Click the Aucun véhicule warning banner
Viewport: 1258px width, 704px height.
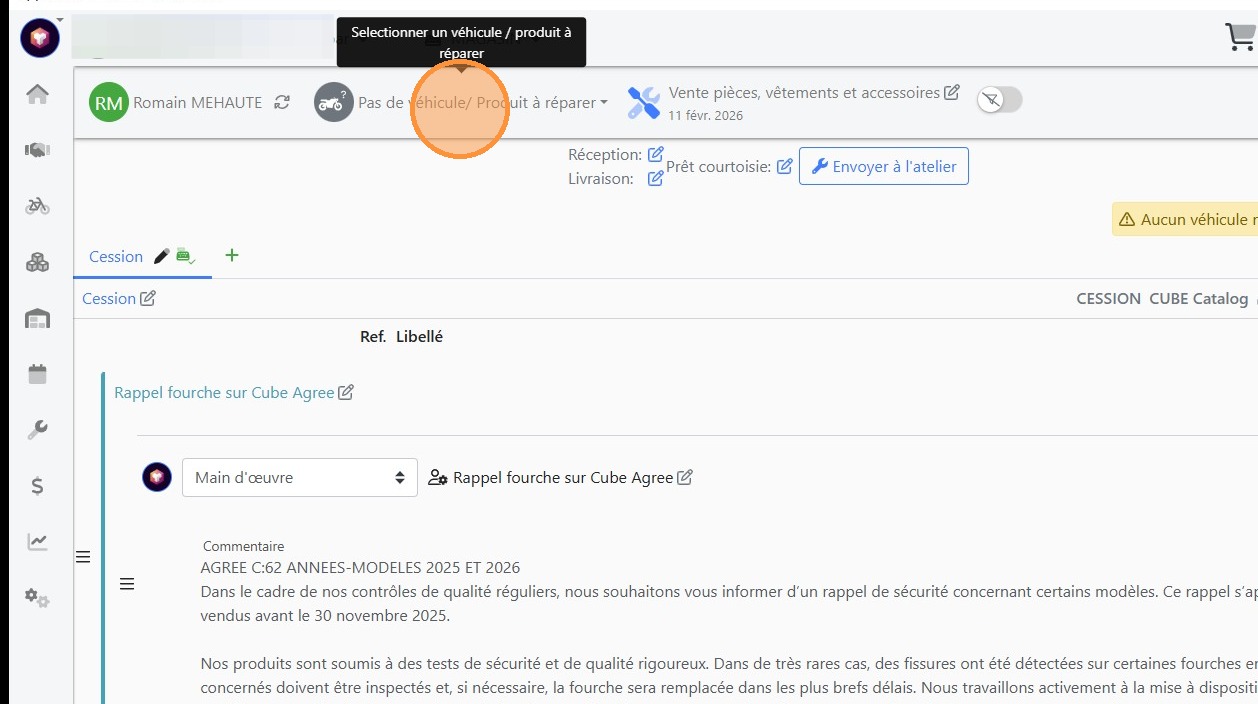[x=1185, y=219]
